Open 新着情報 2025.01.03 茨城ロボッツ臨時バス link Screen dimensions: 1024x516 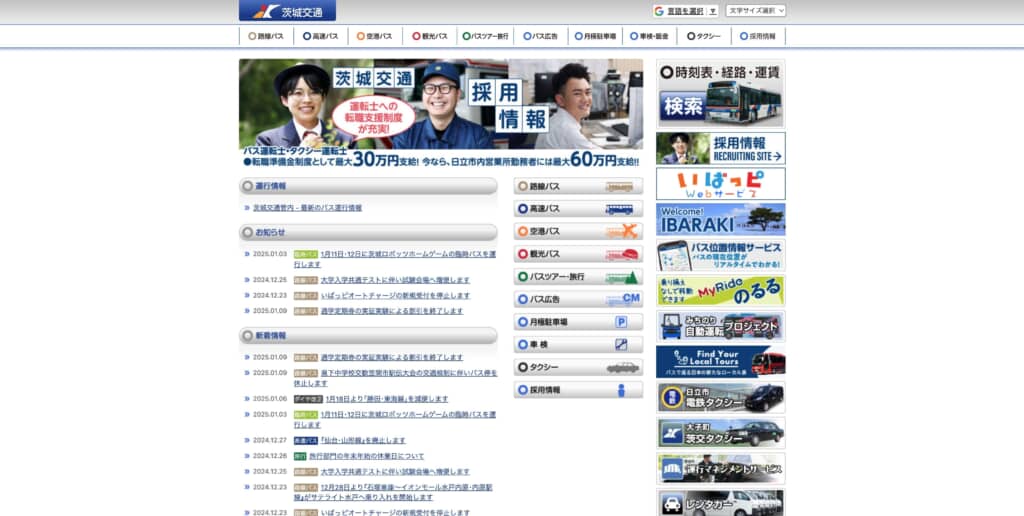click(394, 420)
